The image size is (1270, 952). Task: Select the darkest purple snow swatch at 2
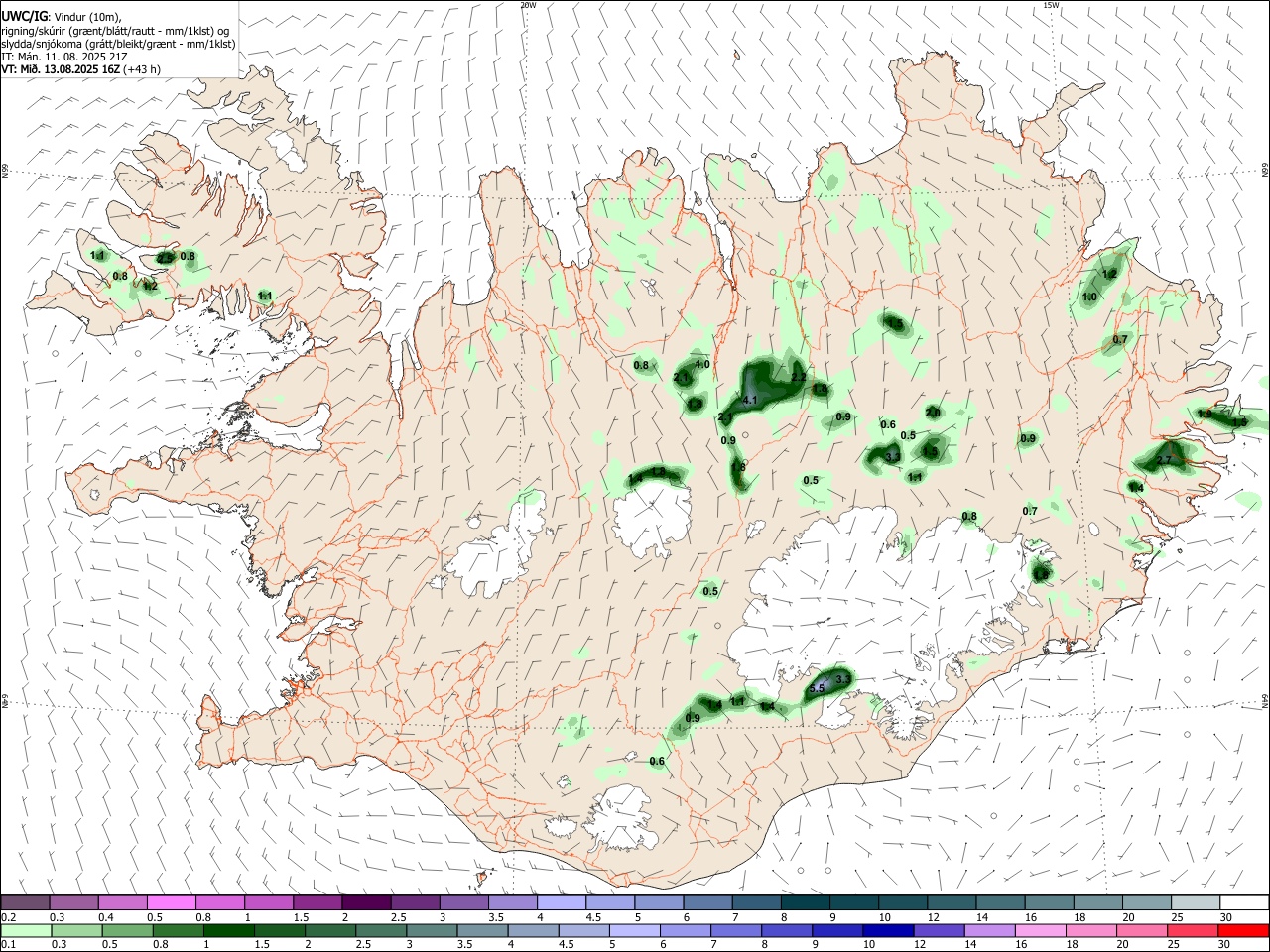[x=366, y=903]
